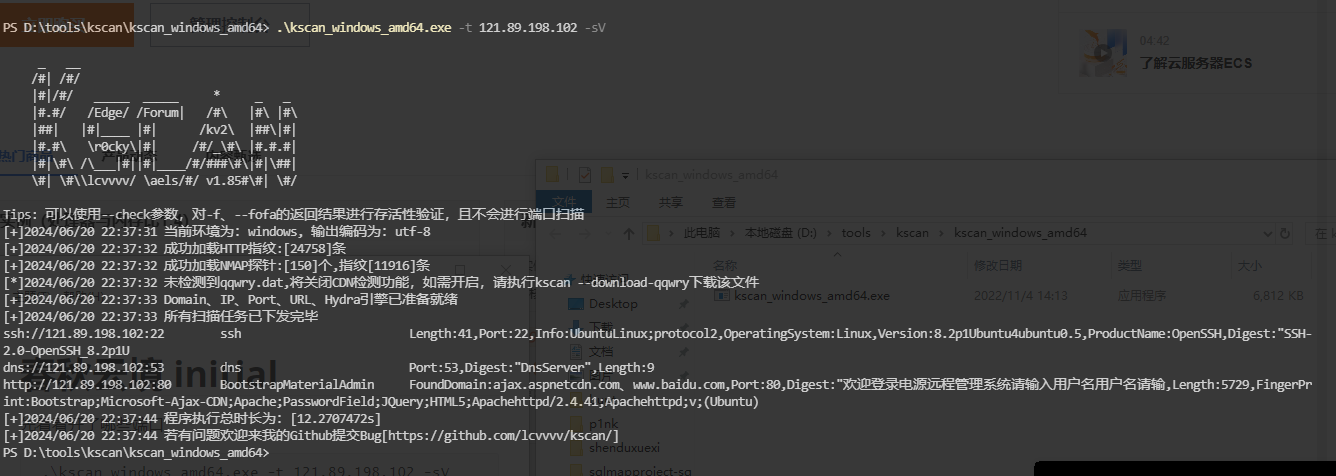
Task: Open the Customize Quick Access Toolbar dropdown in Explorer
Action: (x=626, y=175)
